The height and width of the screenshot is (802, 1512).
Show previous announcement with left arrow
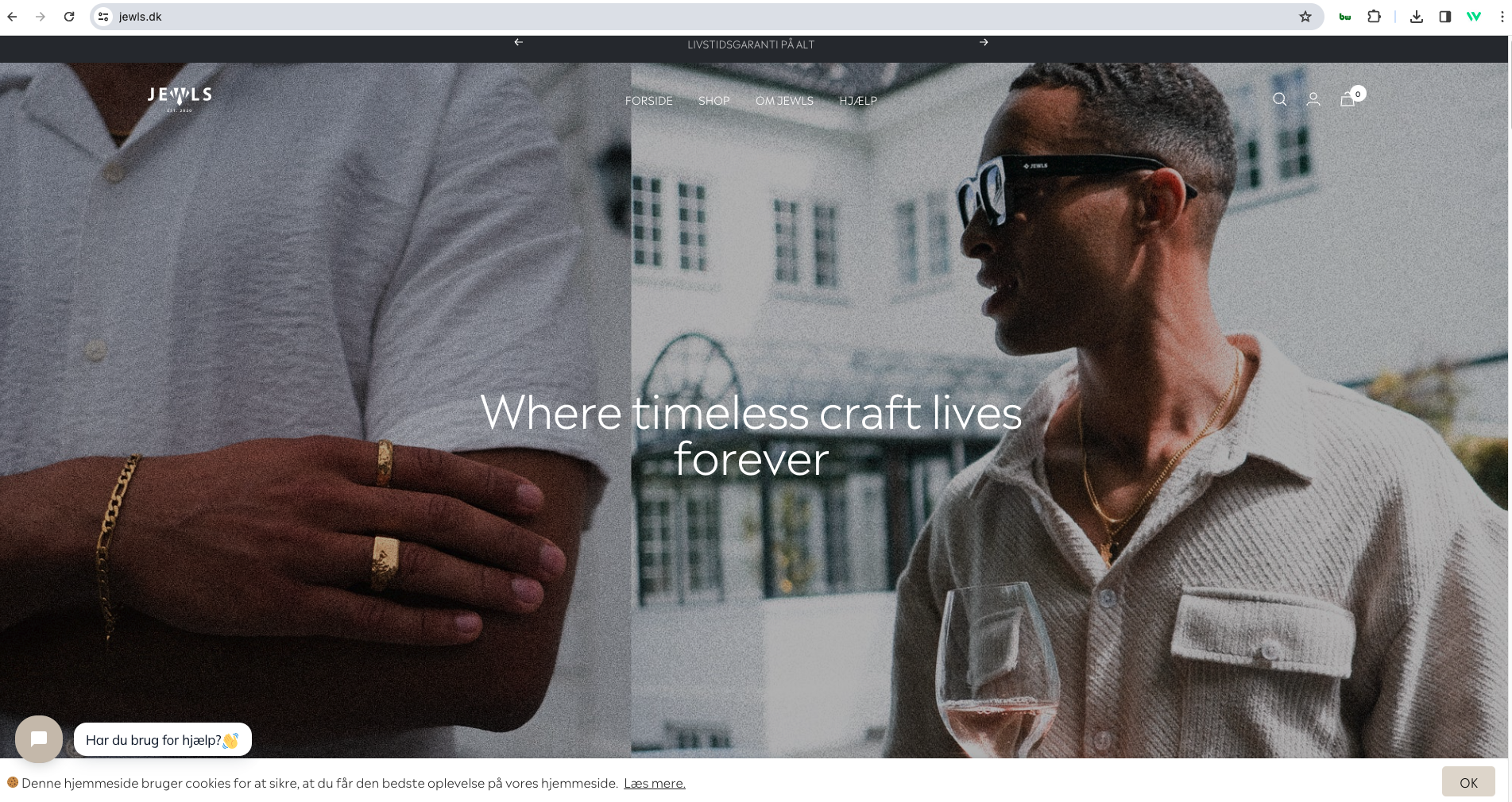(x=518, y=42)
